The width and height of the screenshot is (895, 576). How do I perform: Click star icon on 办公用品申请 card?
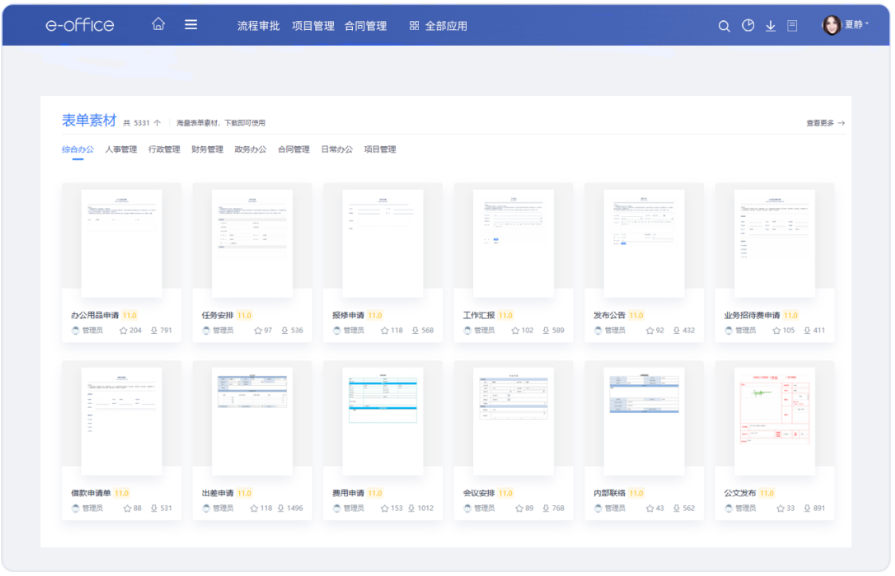124,330
